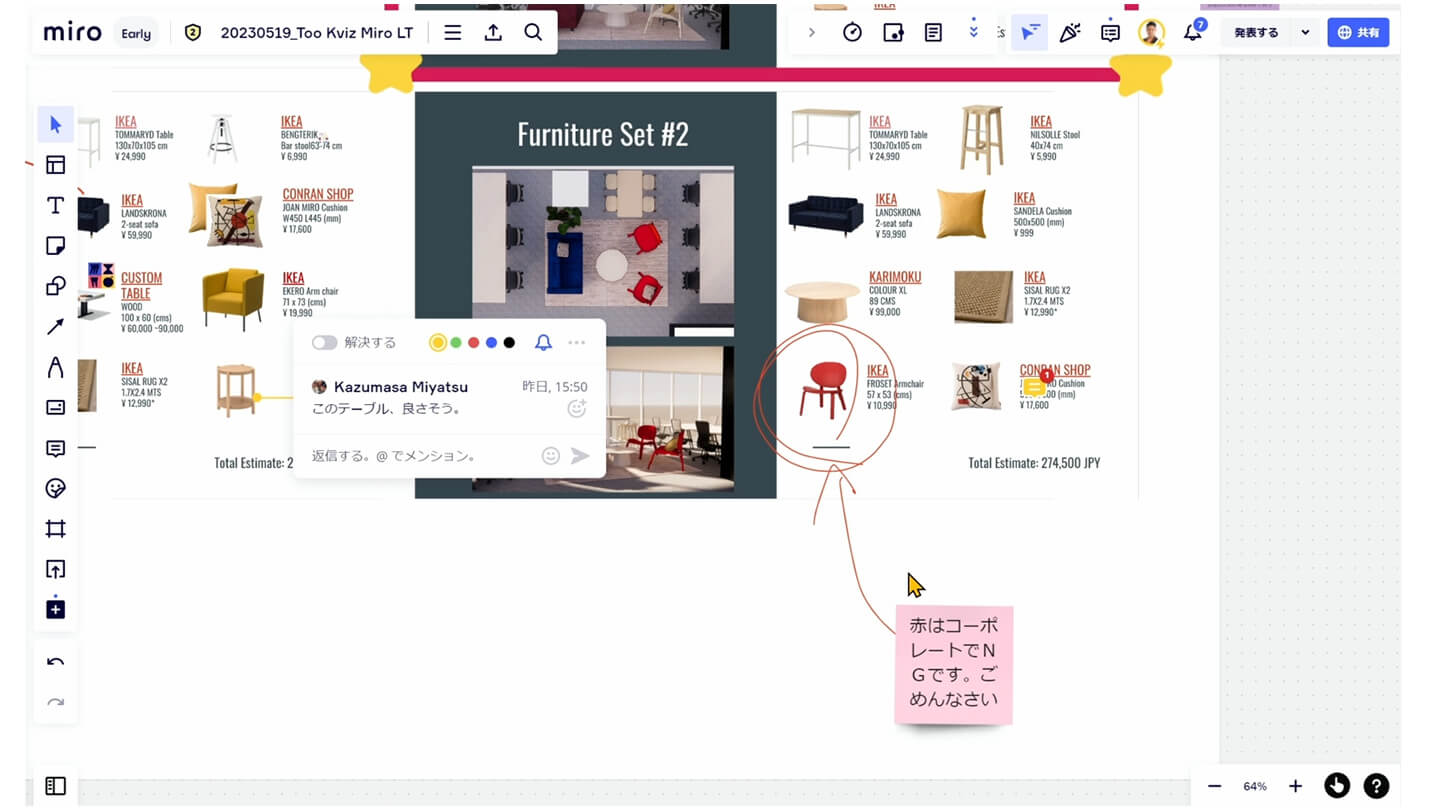Follow the thread with bell icon

(x=543, y=343)
